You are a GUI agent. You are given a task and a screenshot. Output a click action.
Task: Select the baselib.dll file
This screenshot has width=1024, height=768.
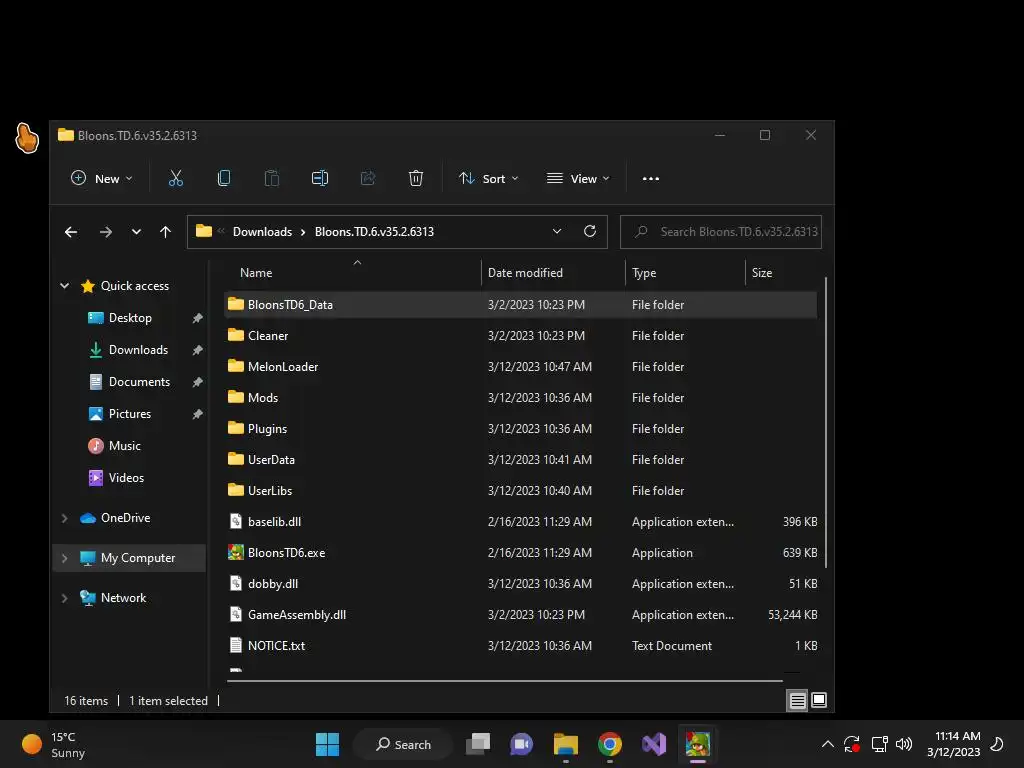coord(520,522)
